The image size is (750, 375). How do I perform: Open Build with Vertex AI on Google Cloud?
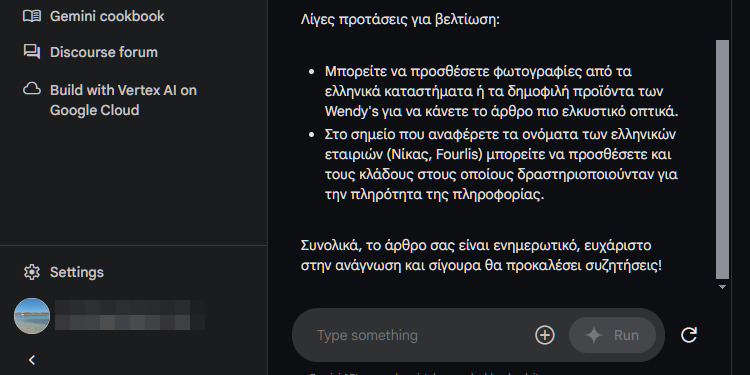click(x=123, y=100)
